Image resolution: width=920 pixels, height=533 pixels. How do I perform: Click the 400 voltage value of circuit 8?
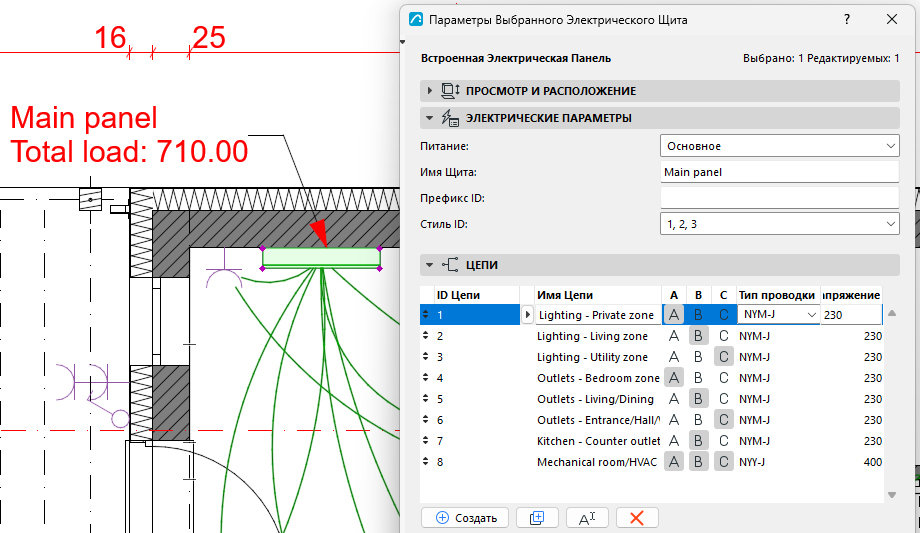(872, 462)
